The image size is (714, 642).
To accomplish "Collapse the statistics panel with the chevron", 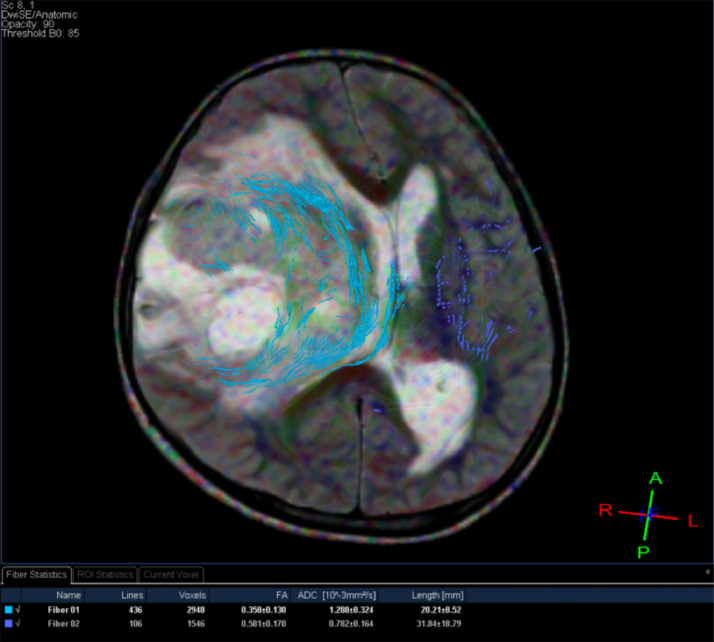I will 707,573.
